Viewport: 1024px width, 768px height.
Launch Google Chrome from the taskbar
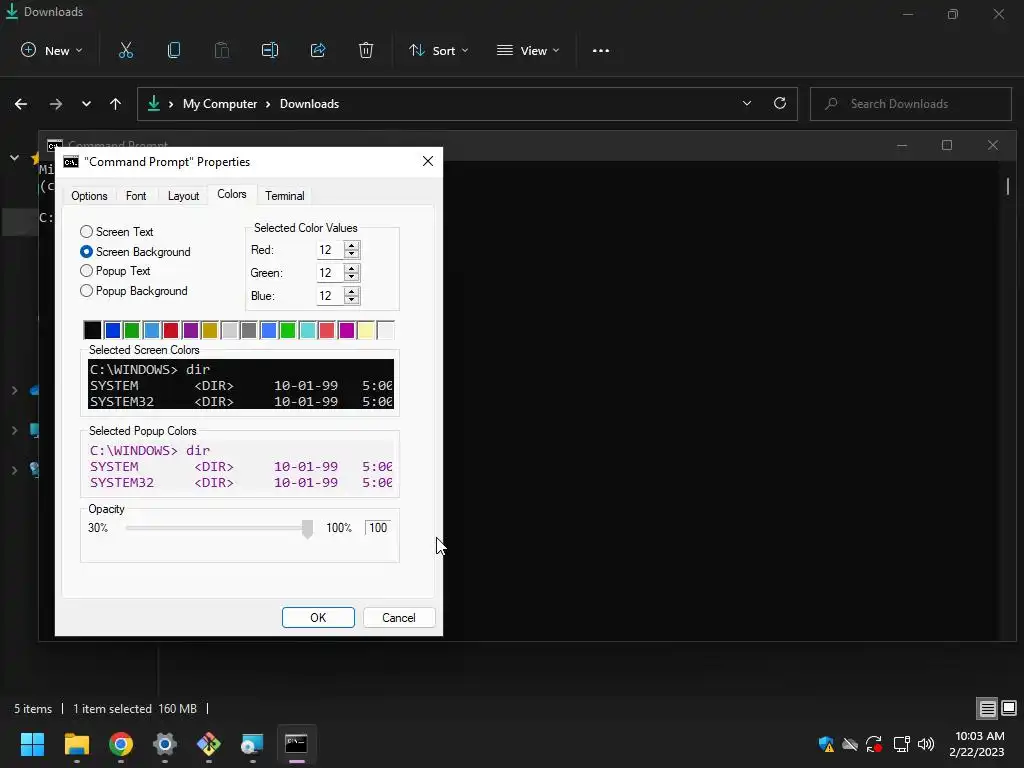[x=121, y=744]
